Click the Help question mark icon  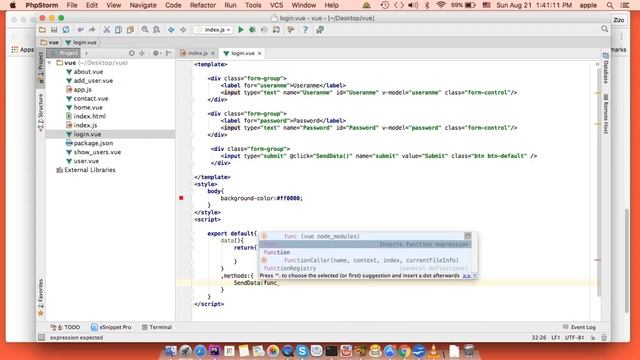[x=305, y=30]
